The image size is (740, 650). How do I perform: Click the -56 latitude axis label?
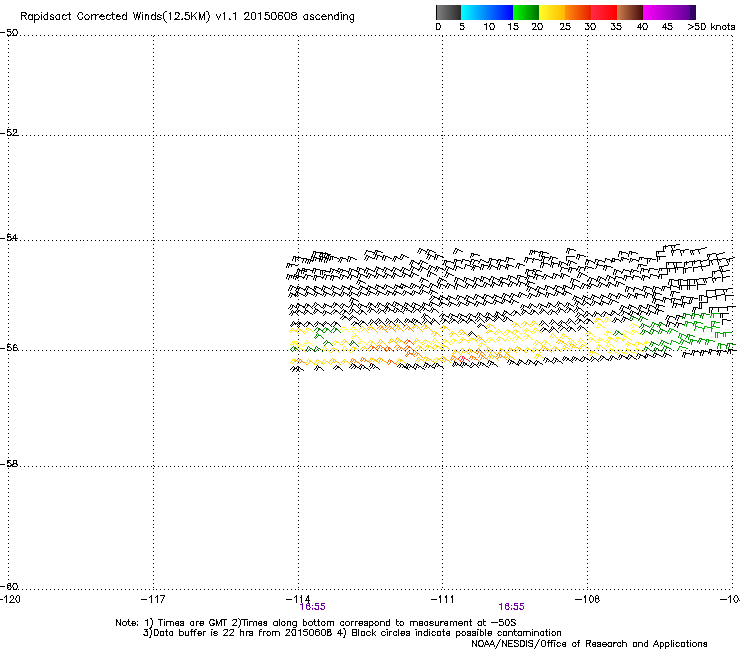point(9,347)
